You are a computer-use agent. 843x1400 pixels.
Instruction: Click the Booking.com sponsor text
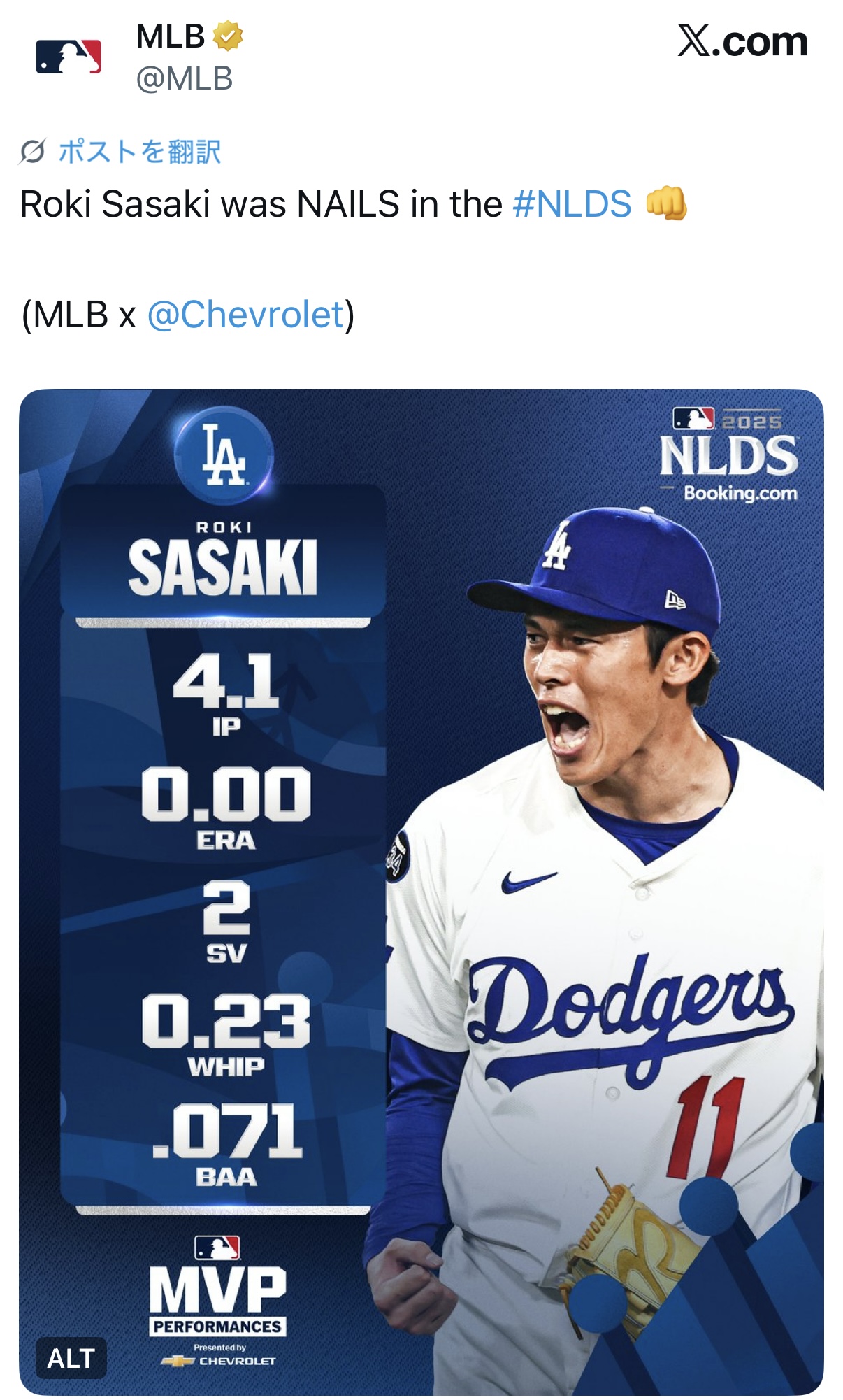[x=740, y=493]
